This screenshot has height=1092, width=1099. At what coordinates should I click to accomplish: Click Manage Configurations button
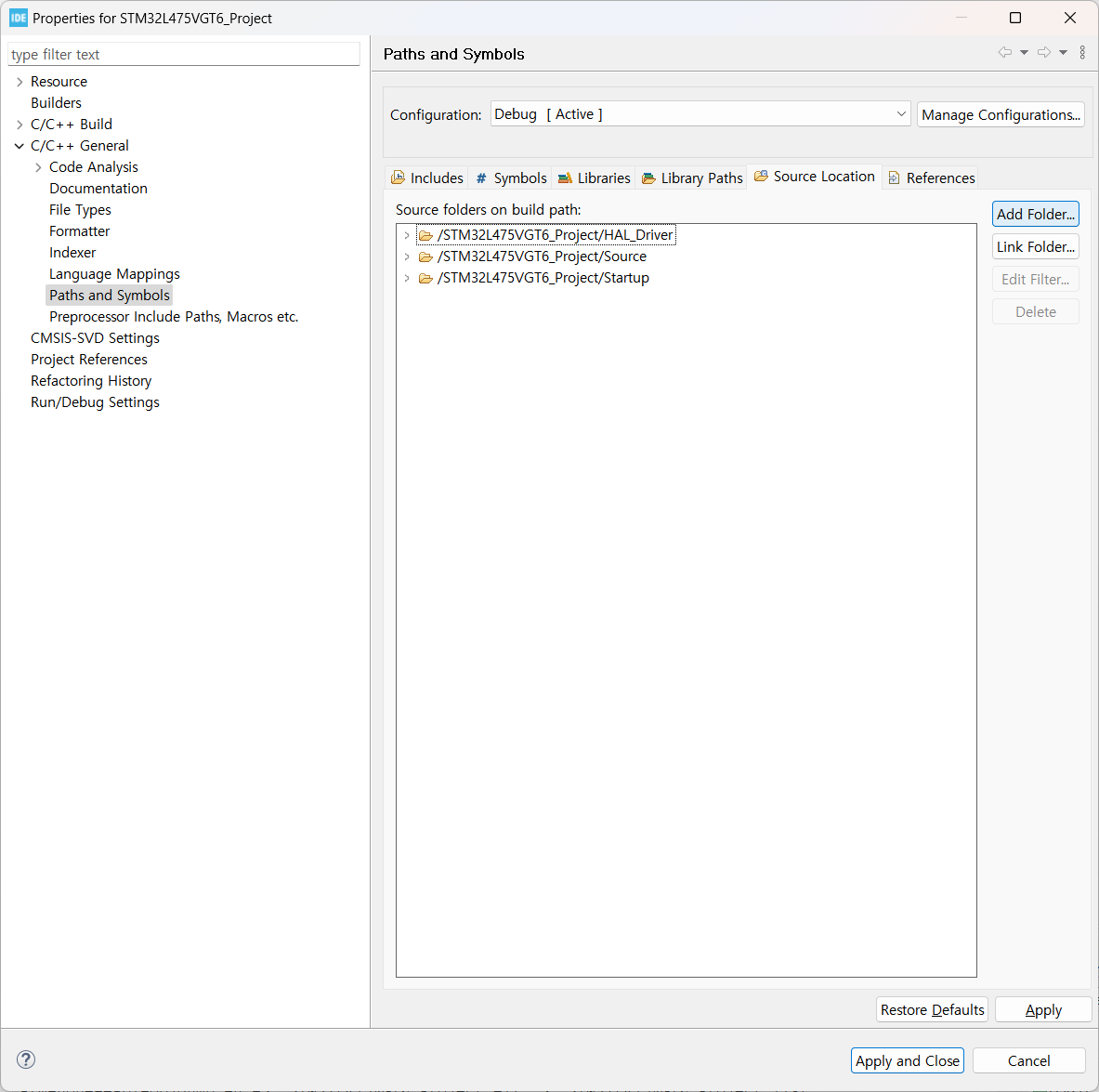1001,114
